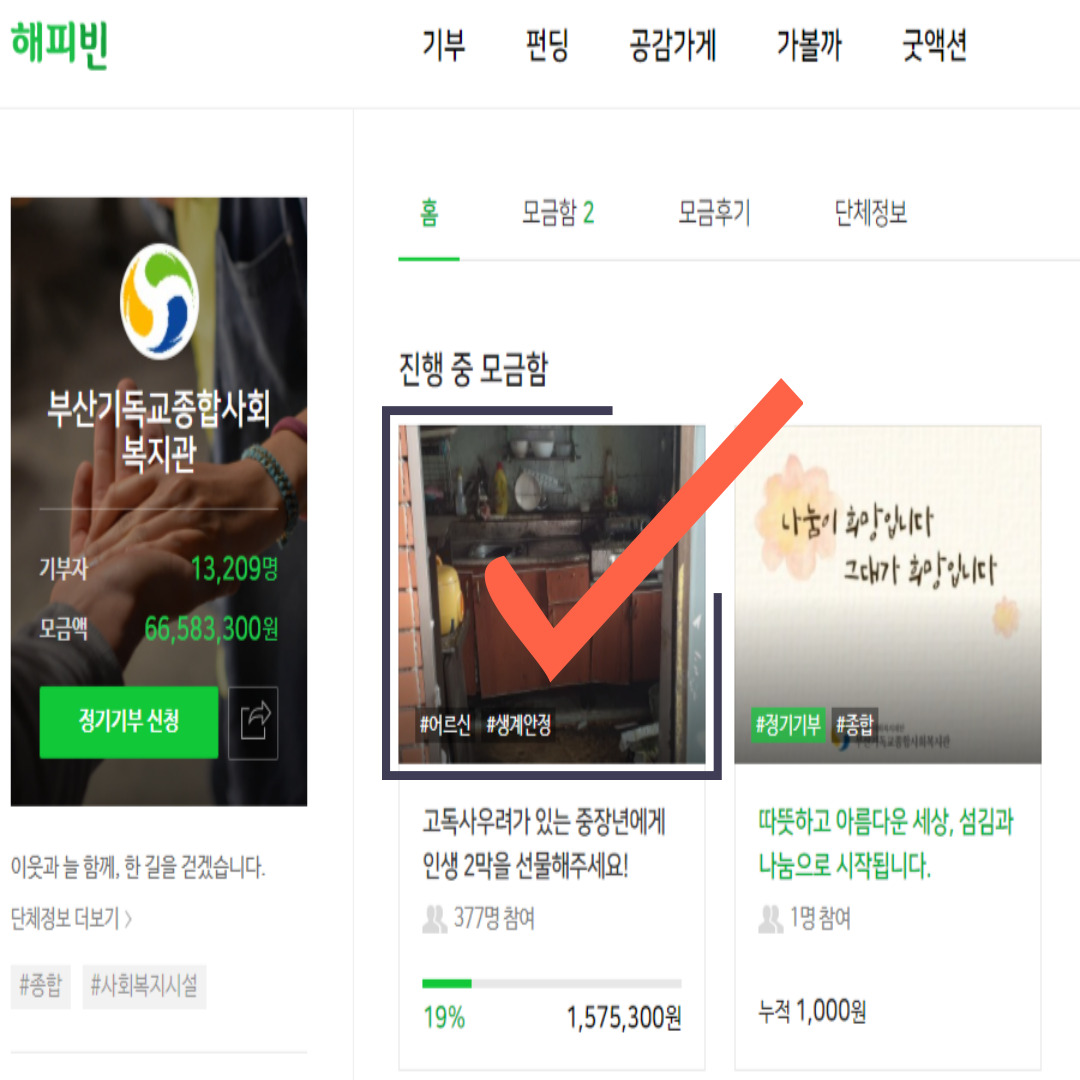Click the organization's circular logo emblem

159,301
